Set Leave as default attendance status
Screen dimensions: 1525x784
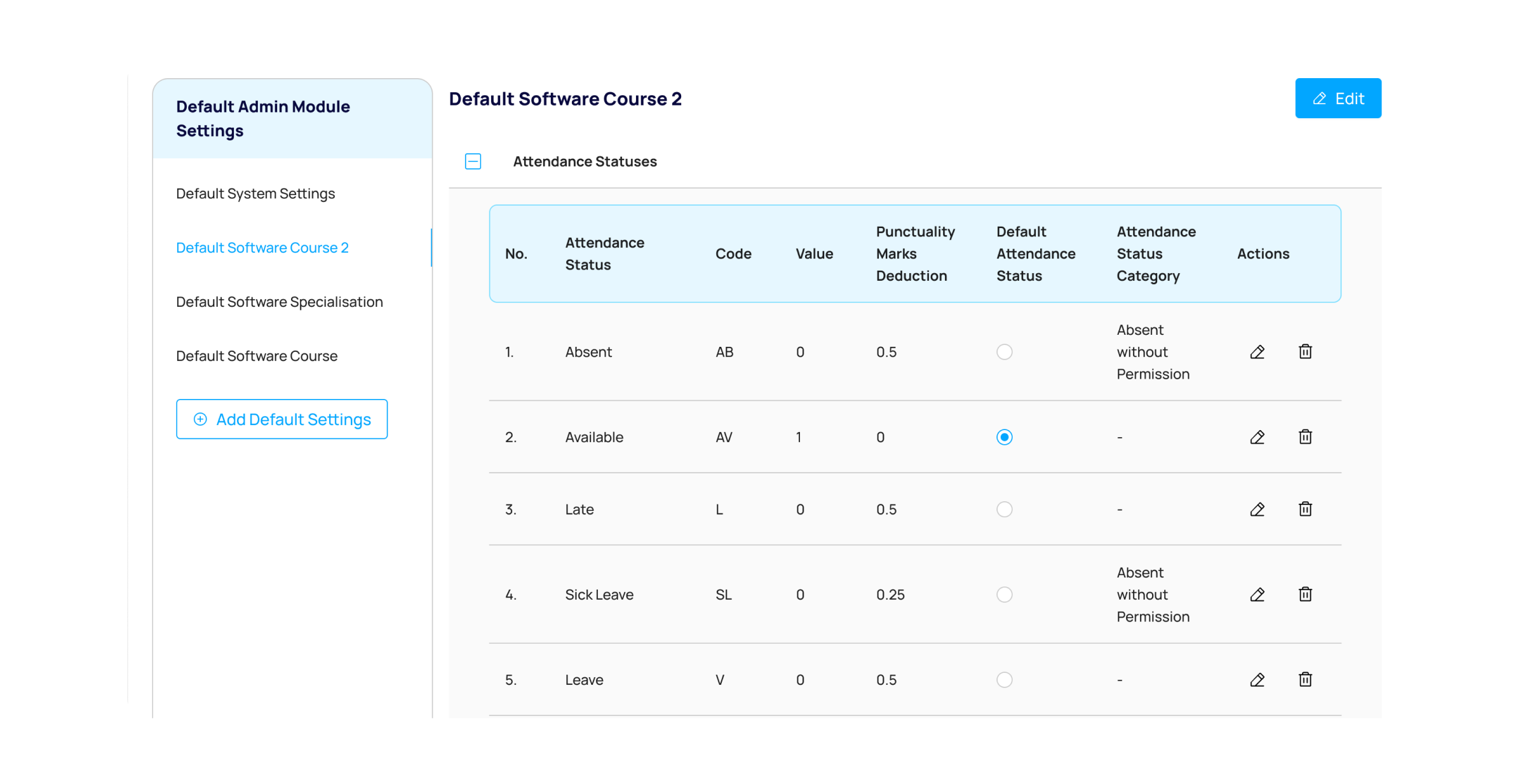(x=1004, y=680)
